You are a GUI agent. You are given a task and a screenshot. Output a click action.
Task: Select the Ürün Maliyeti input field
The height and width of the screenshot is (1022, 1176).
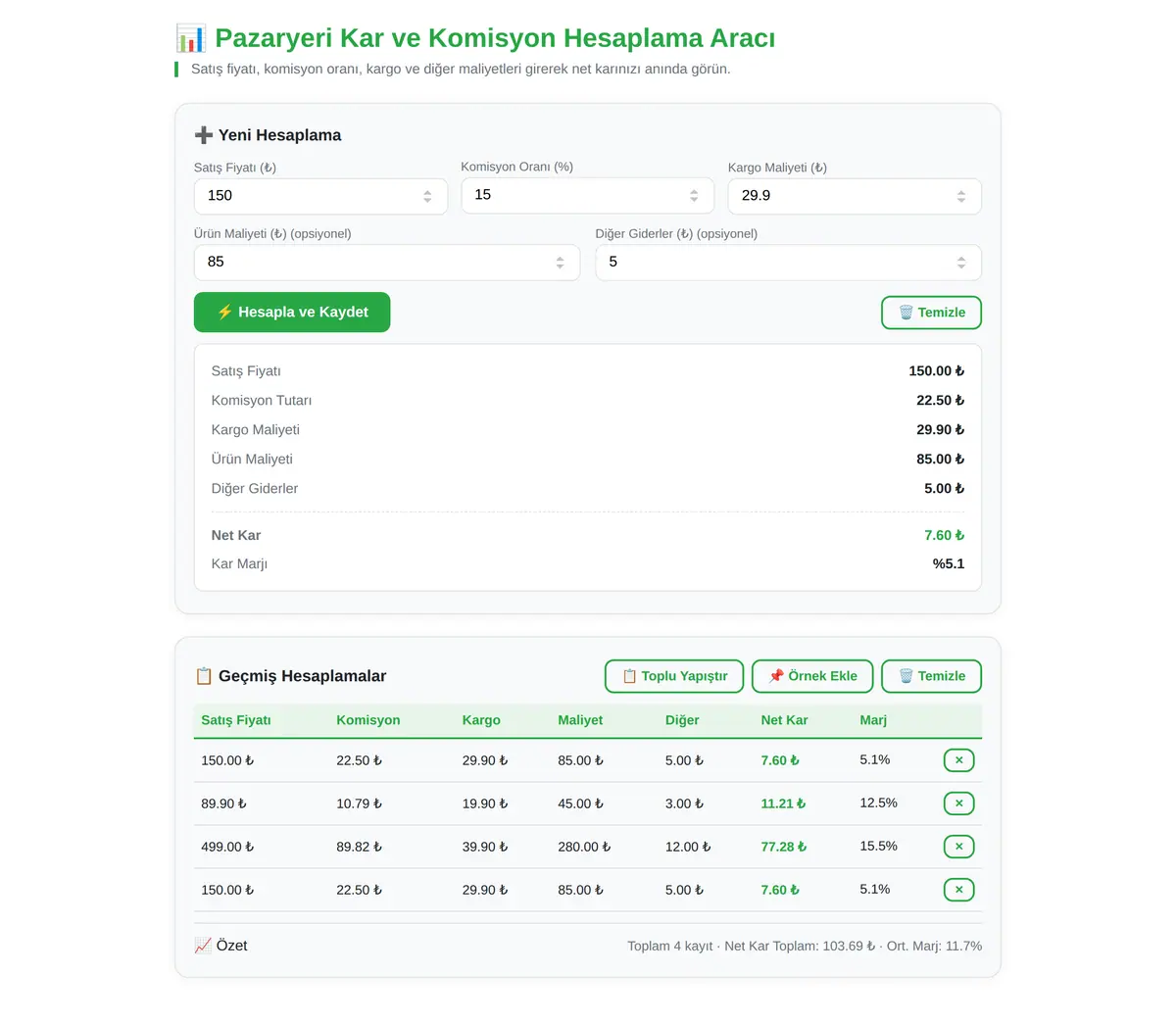(x=387, y=263)
